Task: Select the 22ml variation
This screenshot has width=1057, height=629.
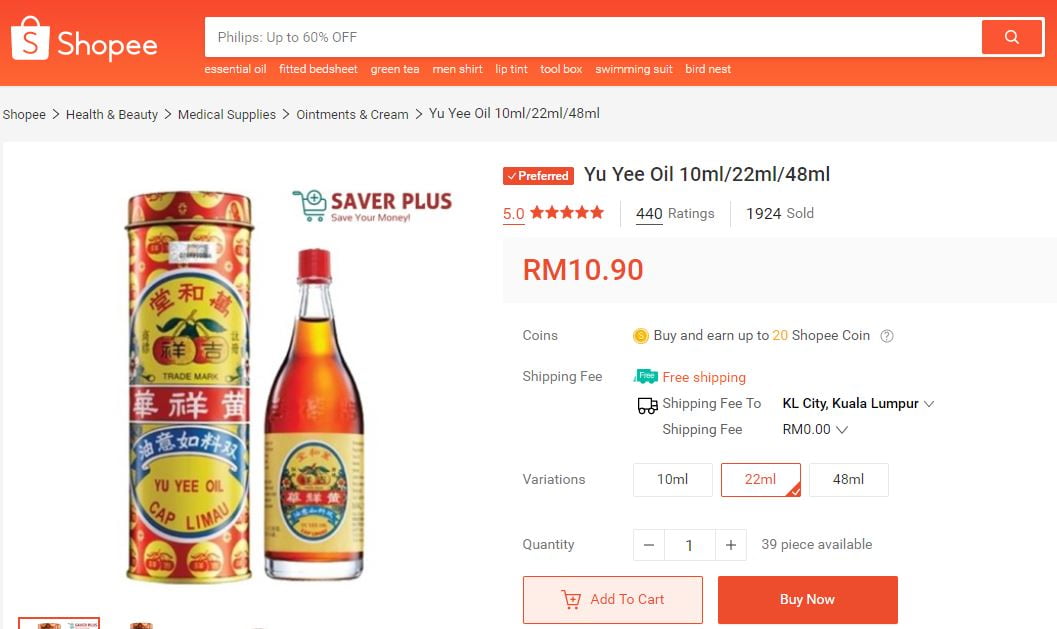Action: 760,480
